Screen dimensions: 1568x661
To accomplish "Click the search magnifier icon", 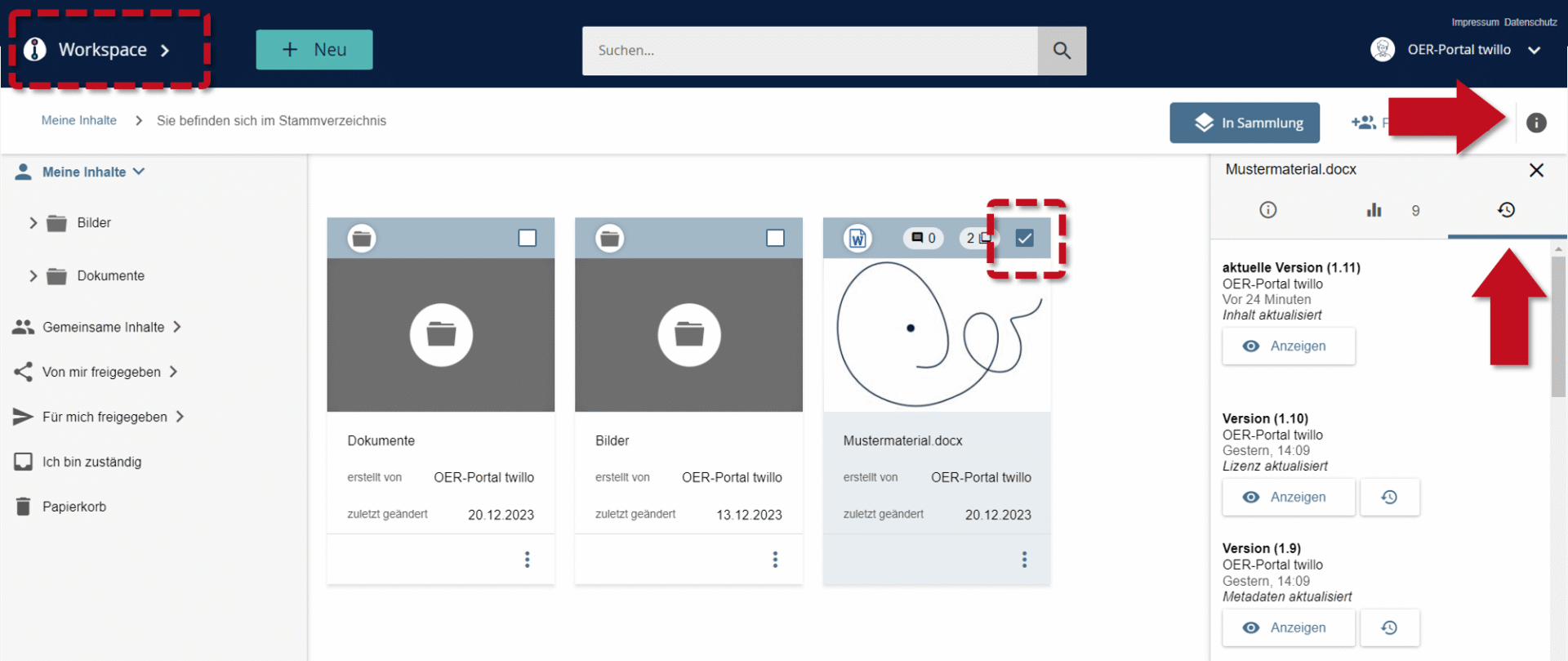I will click(x=1062, y=51).
